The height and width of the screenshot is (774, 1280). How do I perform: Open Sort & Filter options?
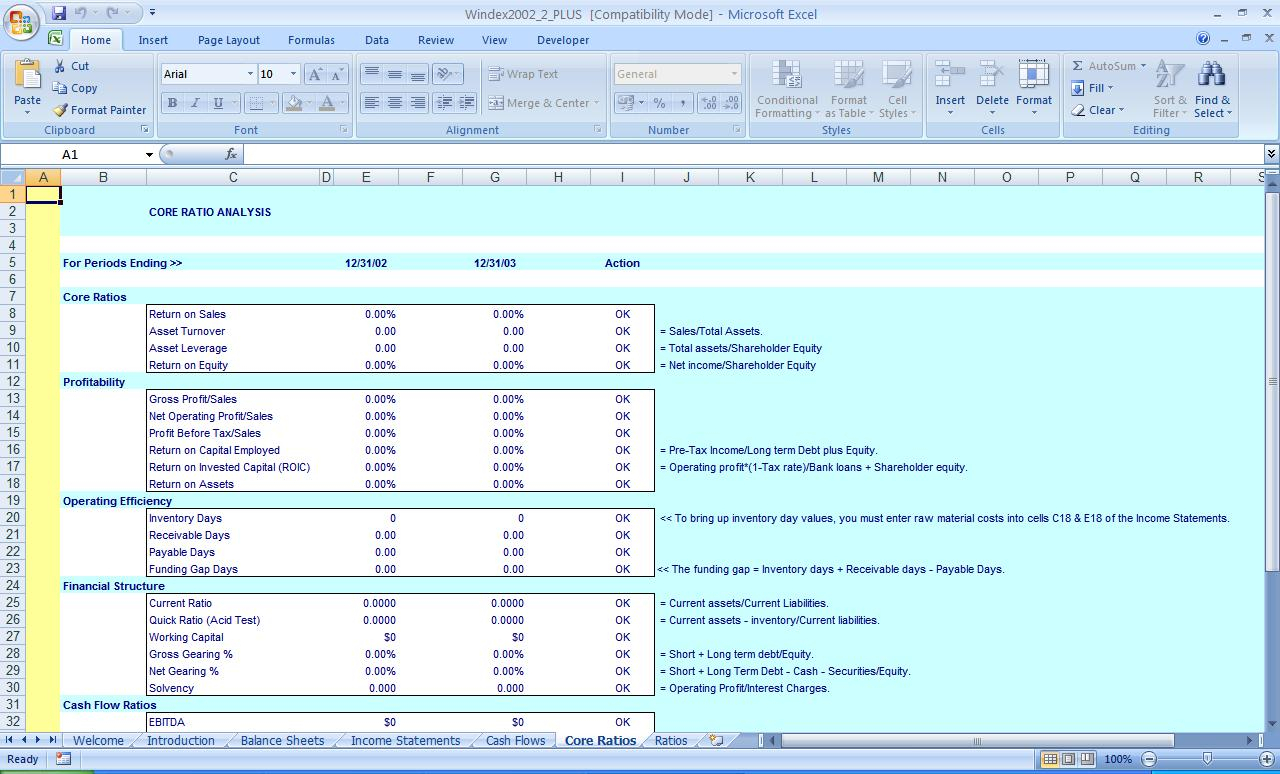pos(1169,90)
